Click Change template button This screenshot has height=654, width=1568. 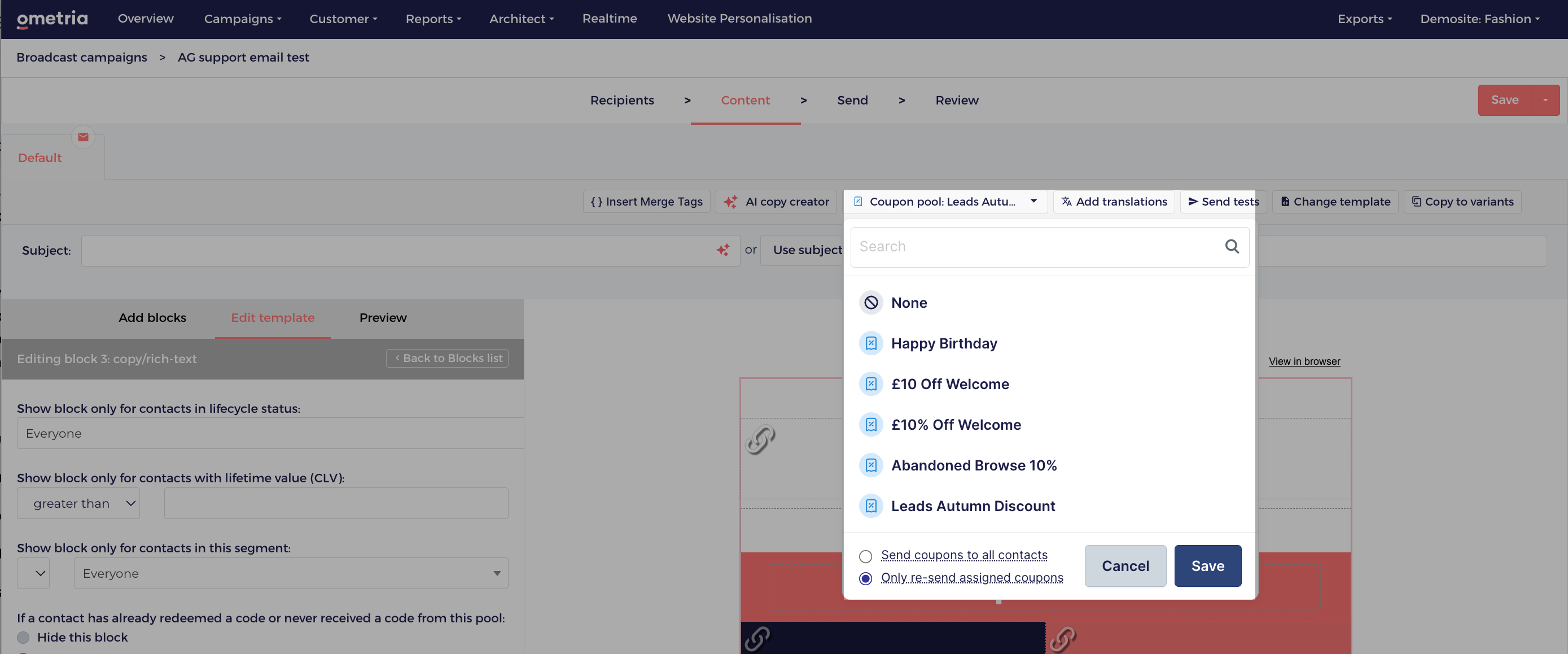(x=1335, y=202)
